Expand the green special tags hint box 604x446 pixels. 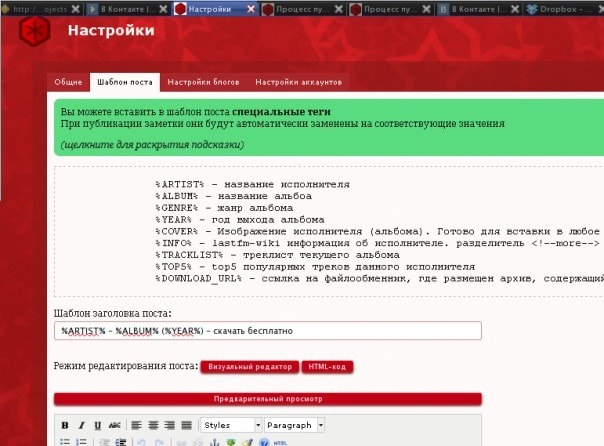pos(329,127)
